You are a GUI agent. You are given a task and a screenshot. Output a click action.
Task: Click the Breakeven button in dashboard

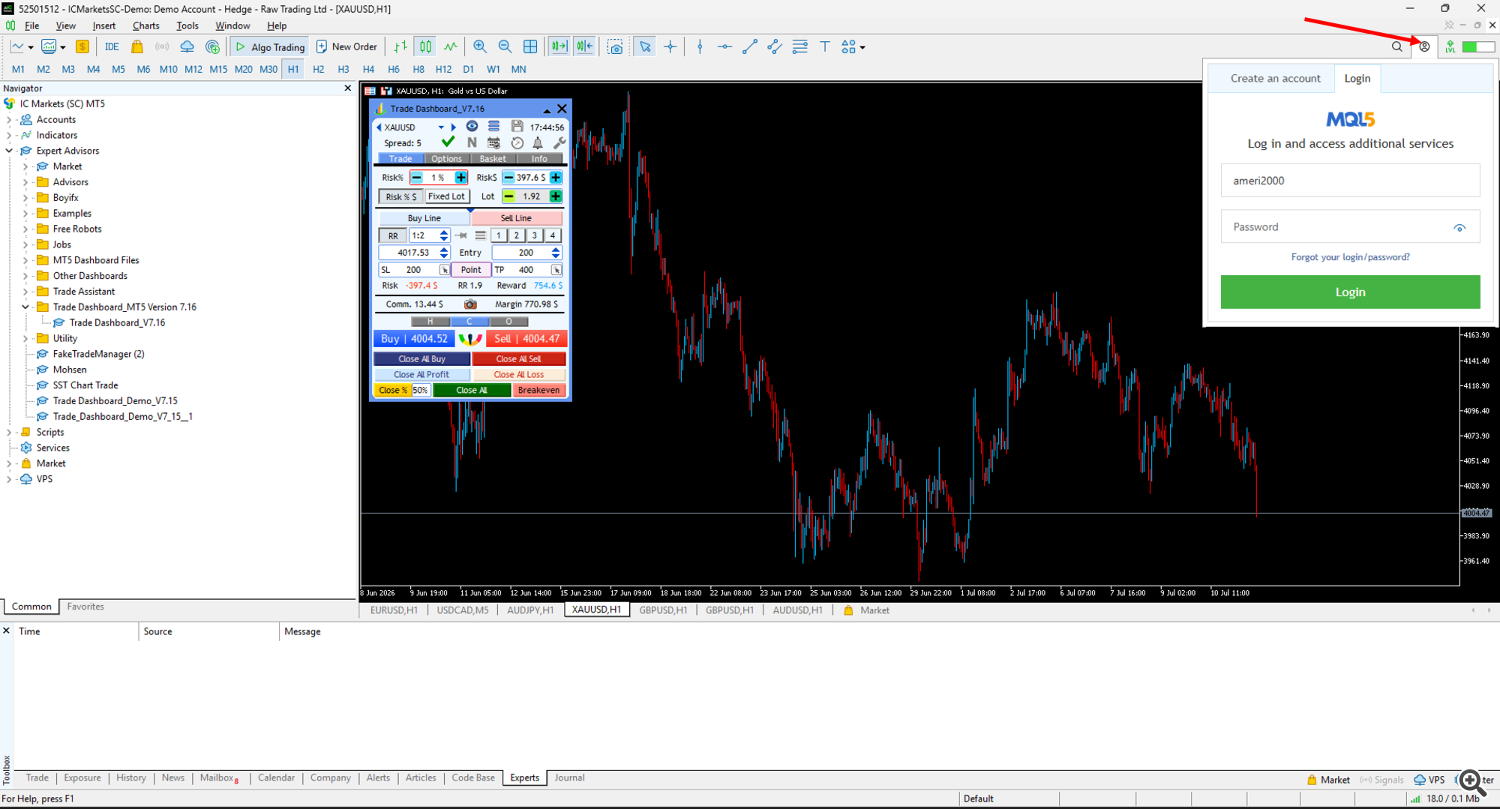[x=540, y=390]
